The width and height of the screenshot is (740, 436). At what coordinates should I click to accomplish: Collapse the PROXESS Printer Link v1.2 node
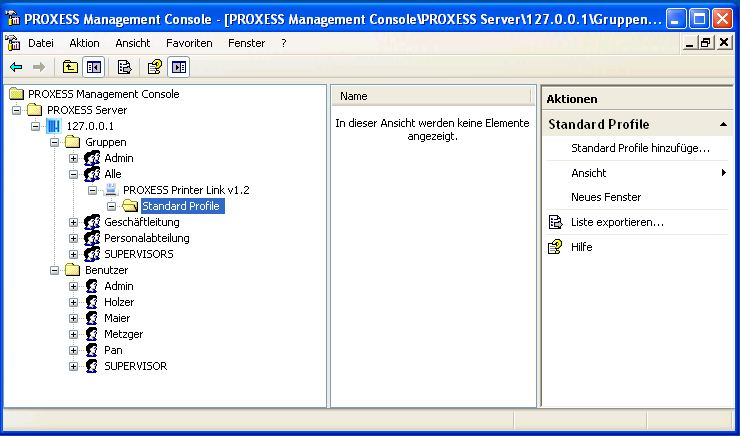coord(92,191)
